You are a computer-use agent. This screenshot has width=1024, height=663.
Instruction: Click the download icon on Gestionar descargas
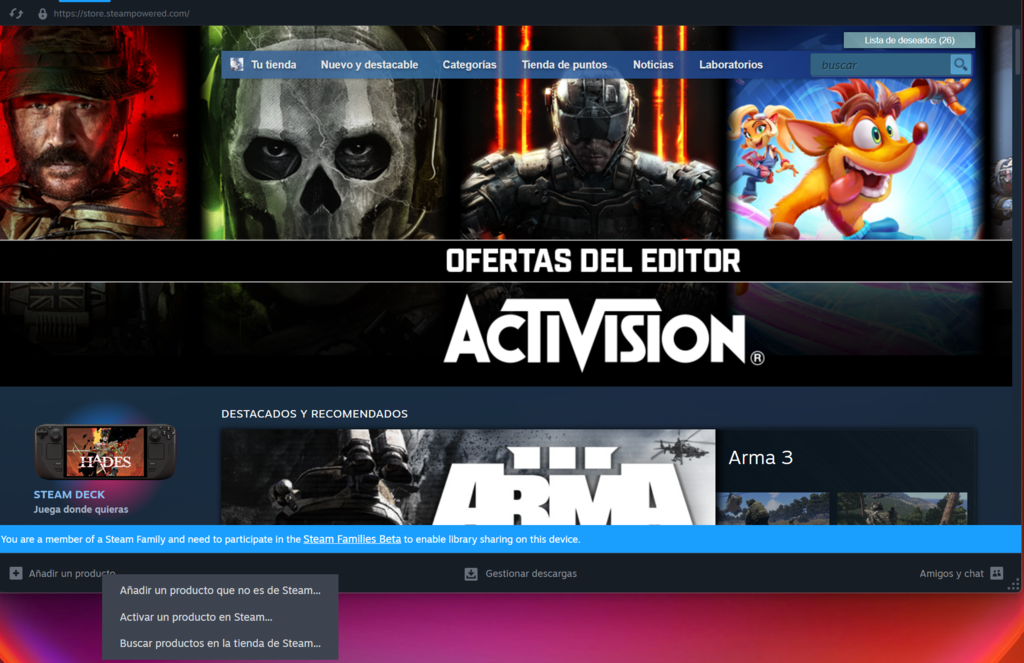pyautogui.click(x=470, y=573)
